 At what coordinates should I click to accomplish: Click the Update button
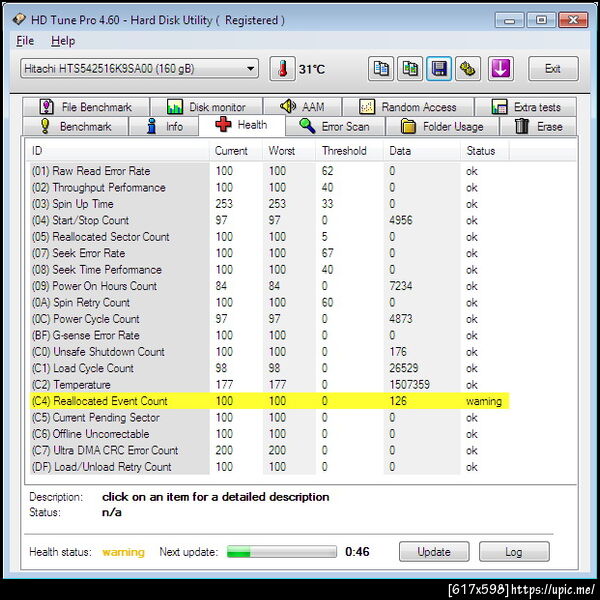point(434,552)
